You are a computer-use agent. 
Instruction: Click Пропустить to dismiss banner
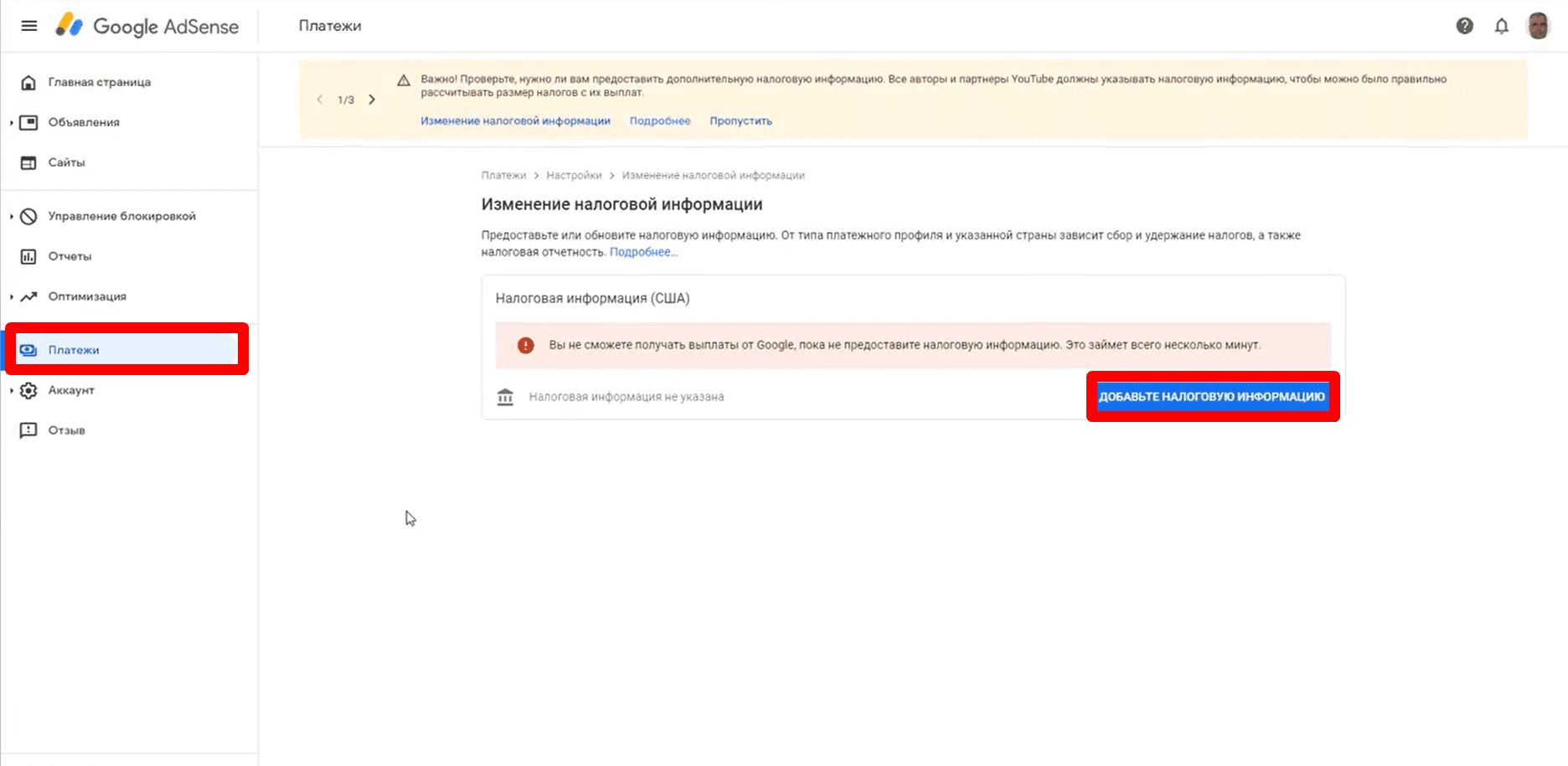click(741, 121)
